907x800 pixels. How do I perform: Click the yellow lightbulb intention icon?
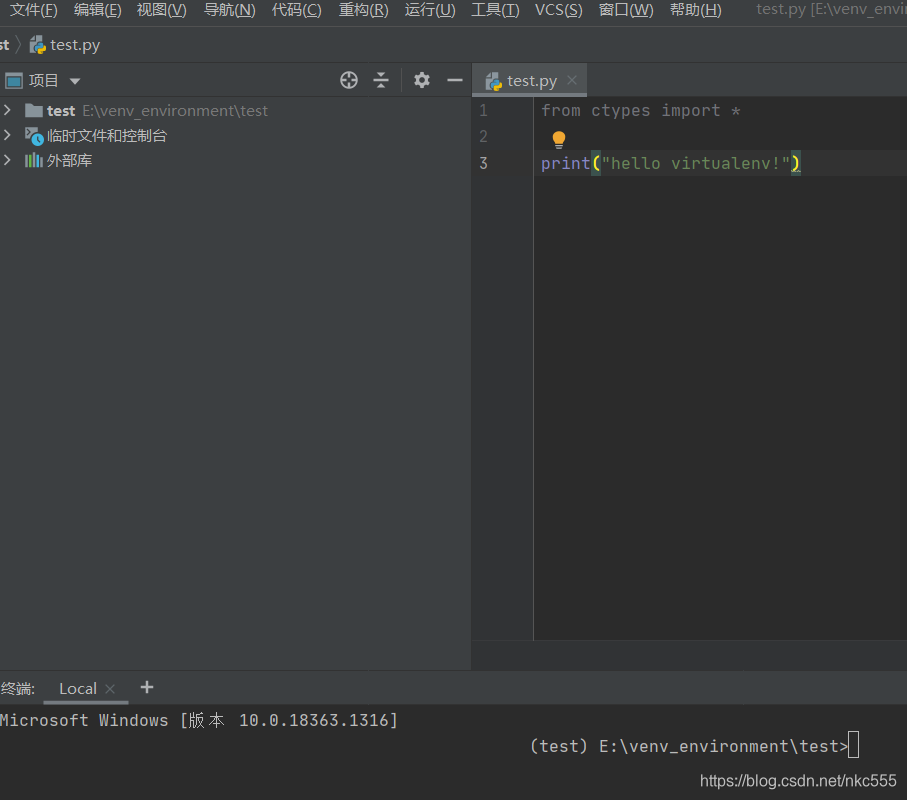[559, 139]
